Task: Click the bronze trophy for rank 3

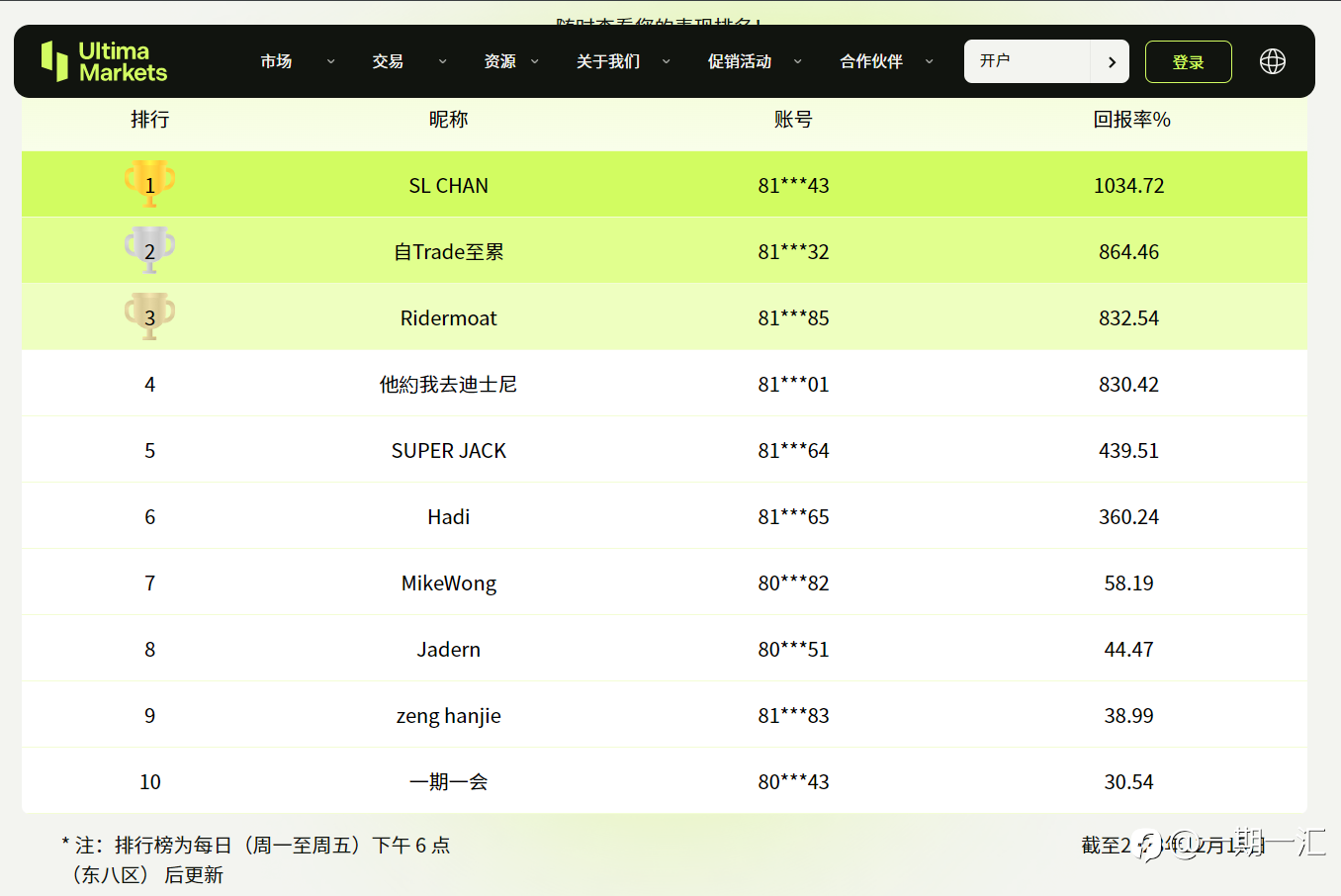Action: (150, 316)
